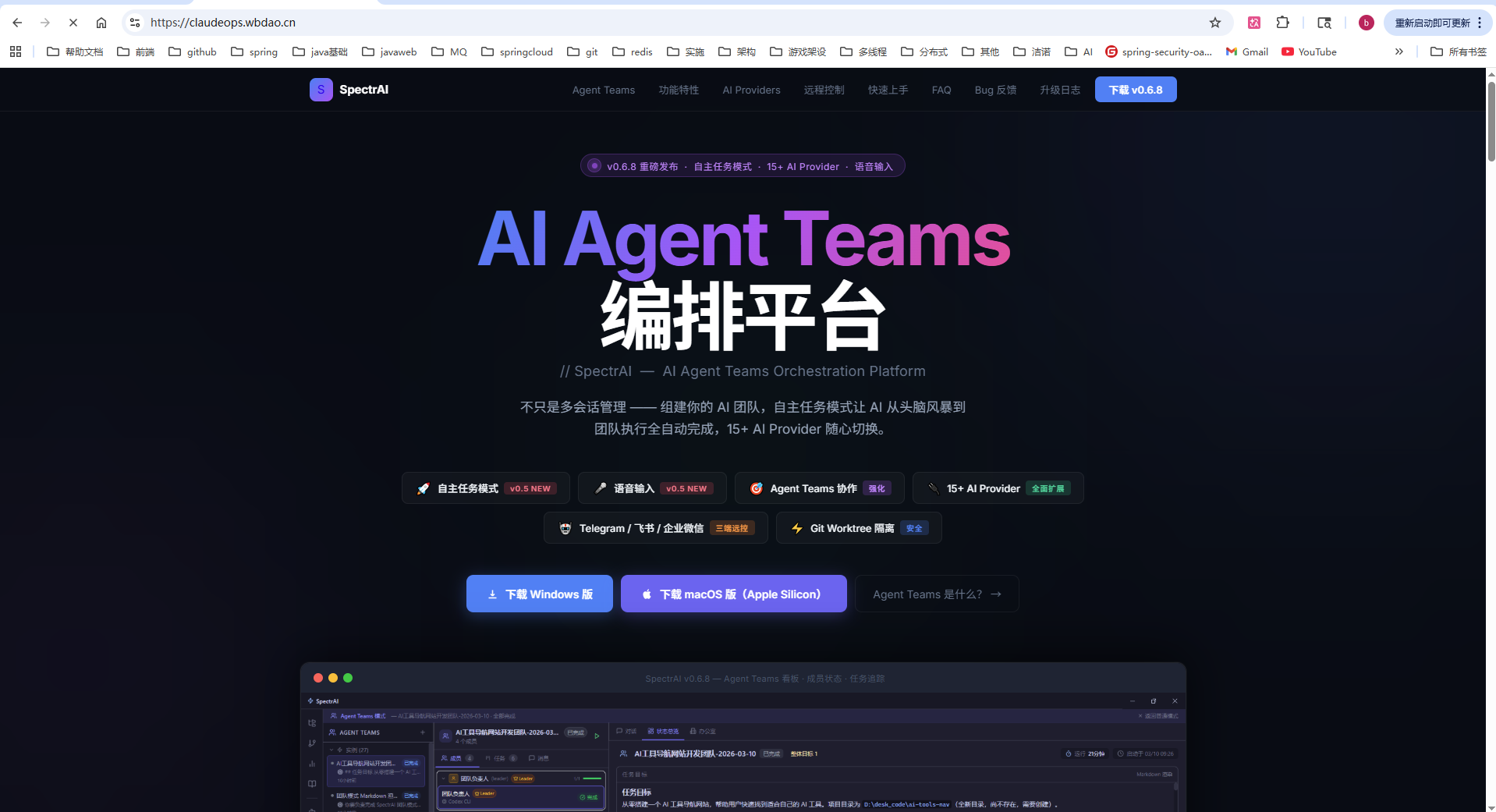The image size is (1496, 812).
Task: Open the extensions puzzle icon
Action: (x=1282, y=23)
